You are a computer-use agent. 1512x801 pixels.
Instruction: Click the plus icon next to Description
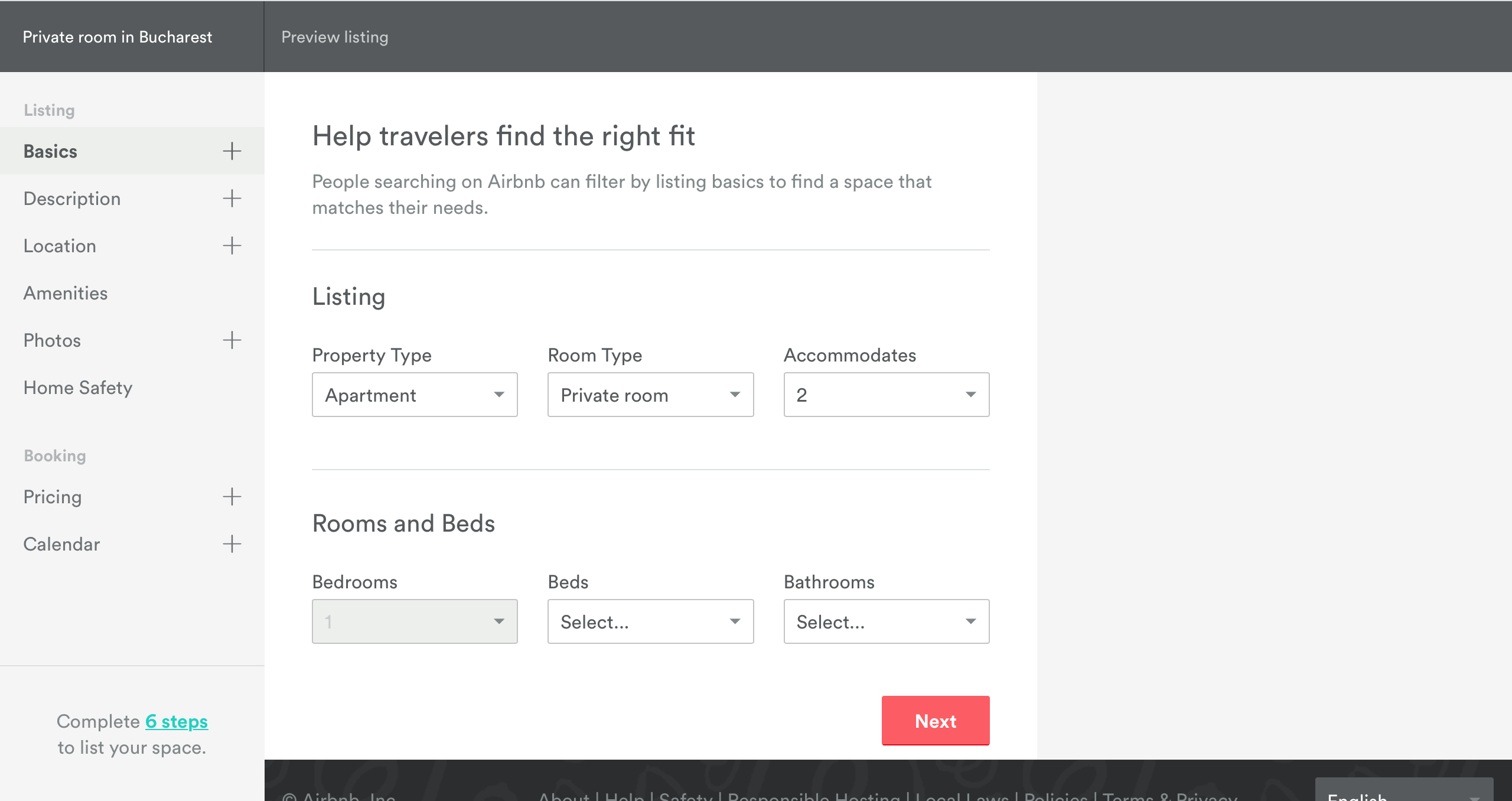(x=232, y=198)
